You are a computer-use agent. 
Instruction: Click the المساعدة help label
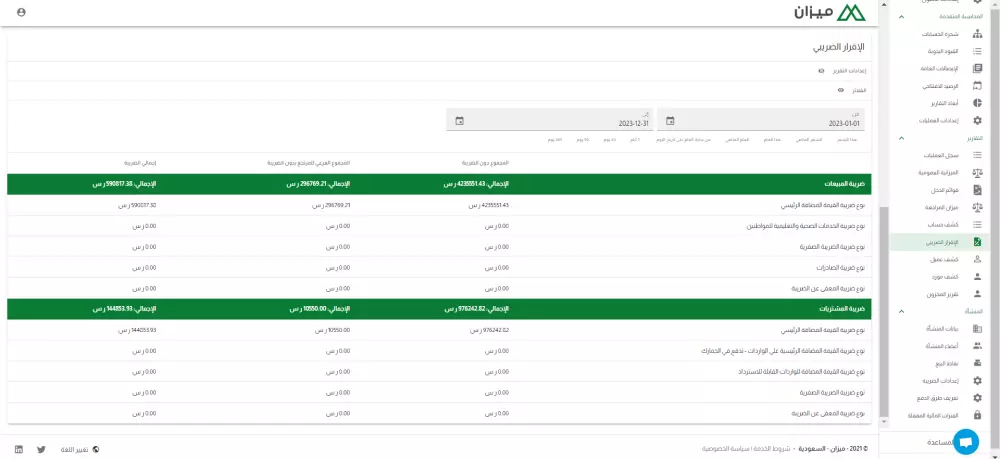pos(939,442)
